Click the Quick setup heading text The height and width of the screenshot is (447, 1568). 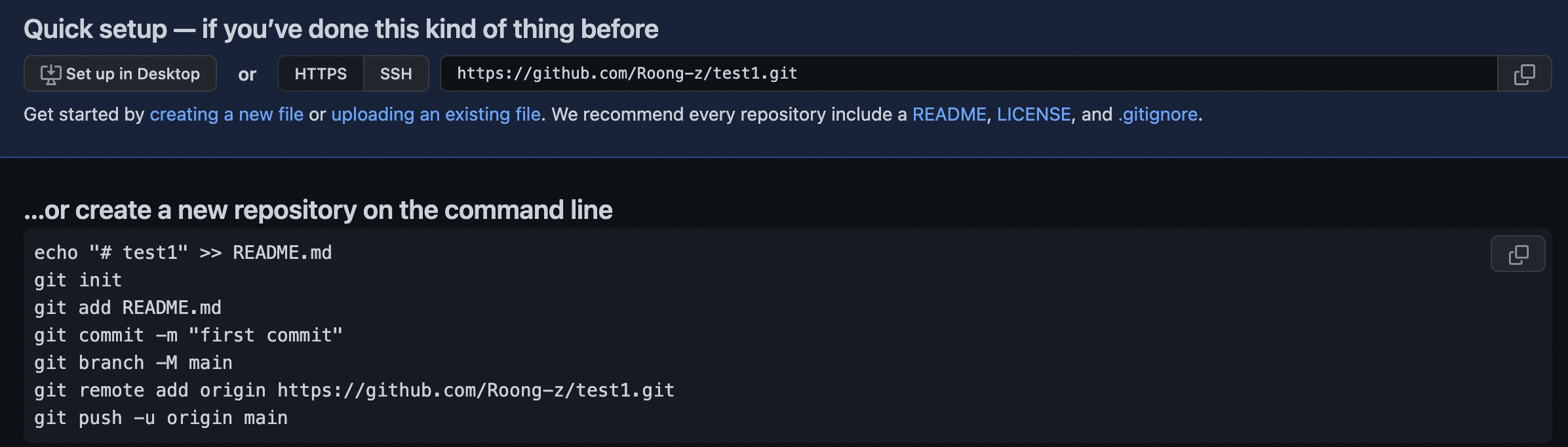click(341, 29)
